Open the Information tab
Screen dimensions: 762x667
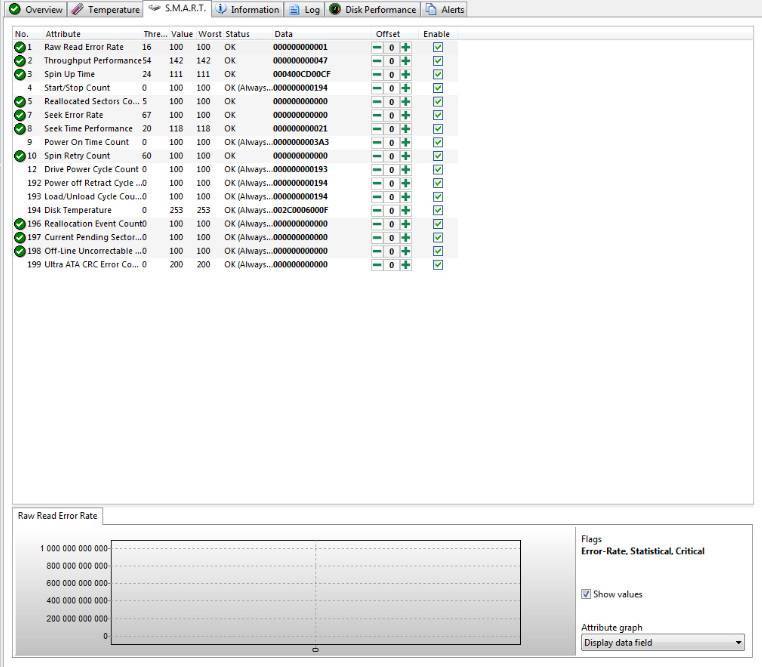pyautogui.click(x=248, y=9)
